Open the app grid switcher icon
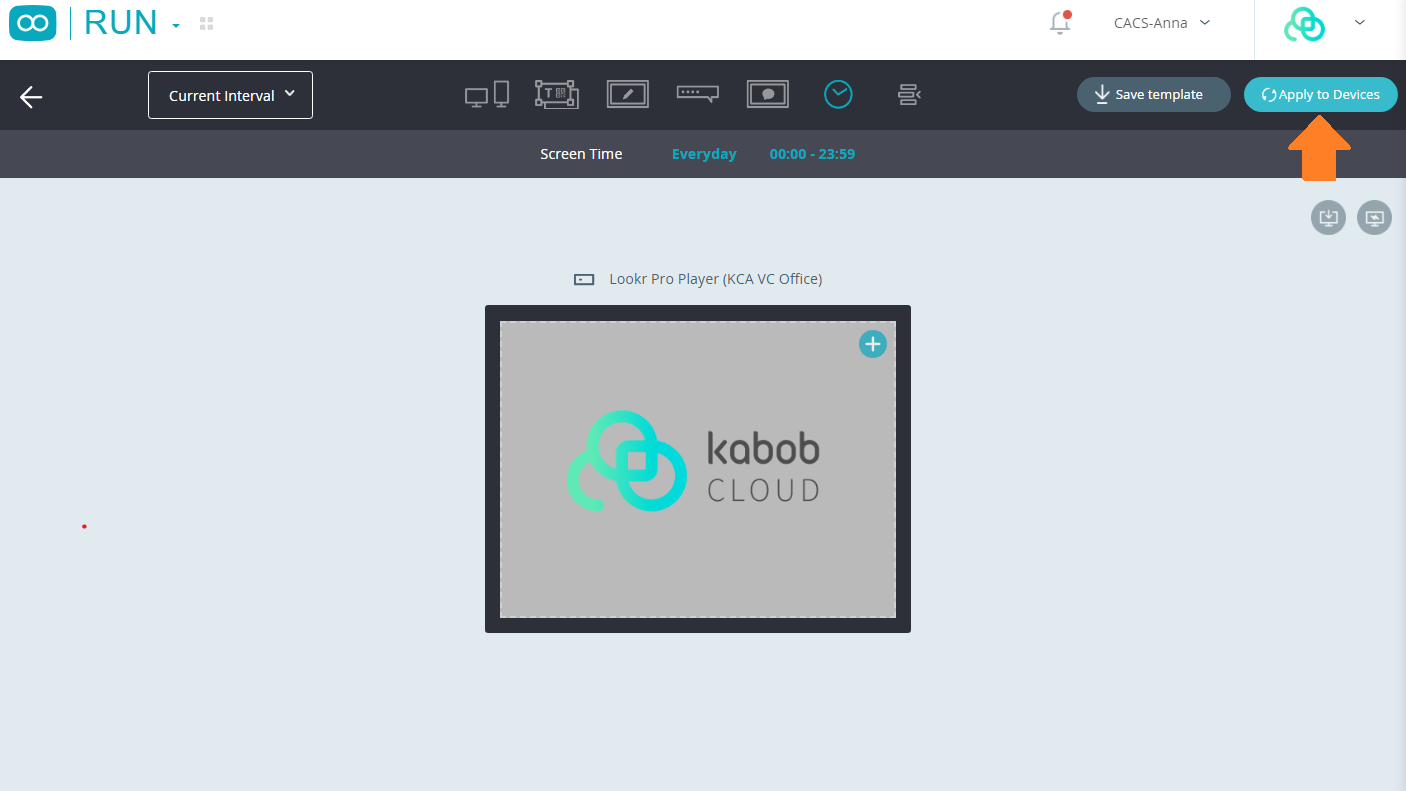 click(x=207, y=23)
